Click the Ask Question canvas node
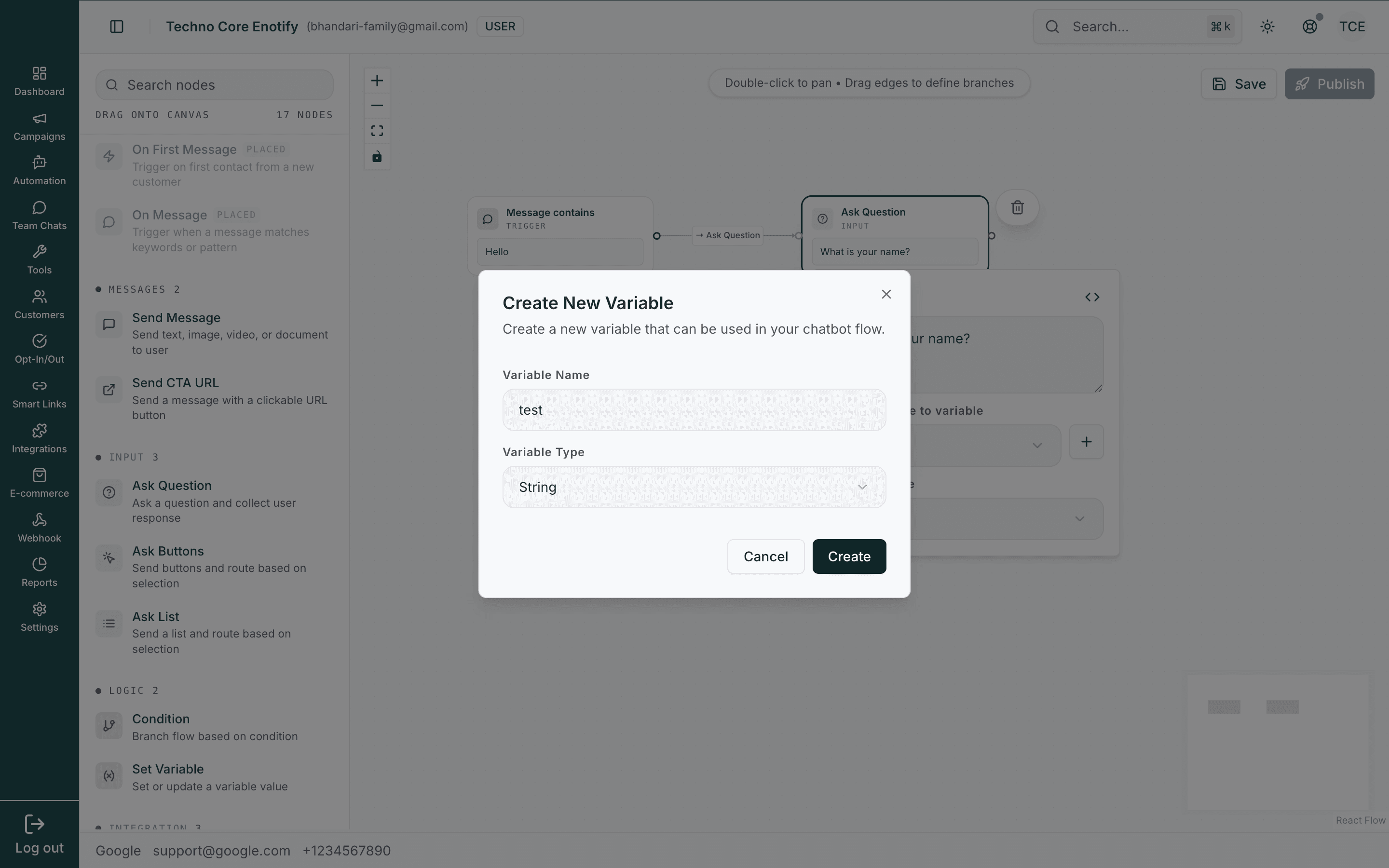Image resolution: width=1389 pixels, height=868 pixels. [x=895, y=233]
